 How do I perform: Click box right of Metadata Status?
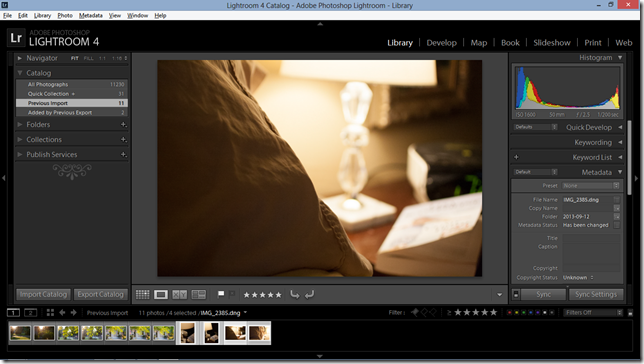[616, 225]
